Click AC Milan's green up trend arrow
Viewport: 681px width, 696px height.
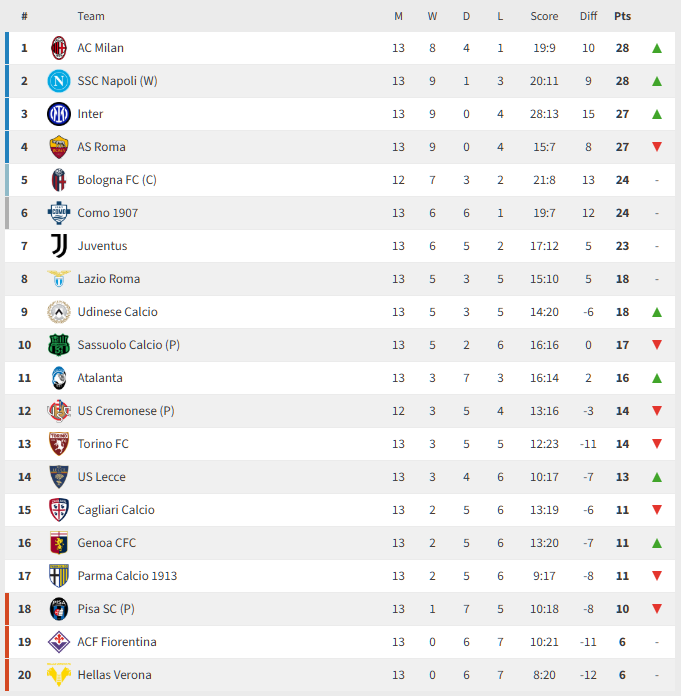point(657,48)
